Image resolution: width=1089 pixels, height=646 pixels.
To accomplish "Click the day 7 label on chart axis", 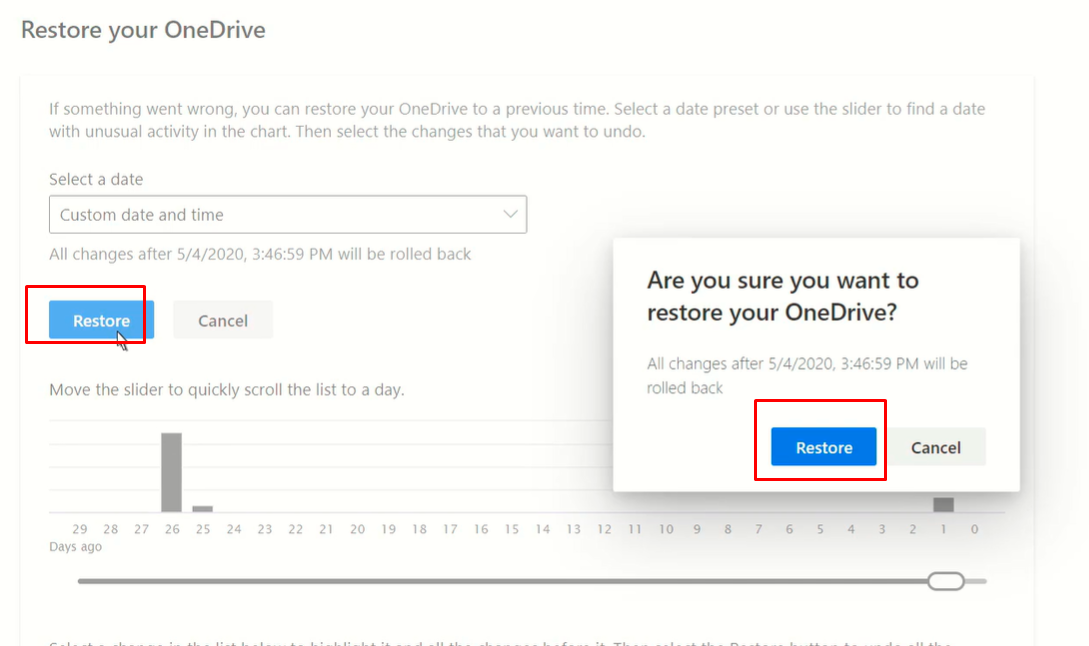I will [x=758, y=529].
